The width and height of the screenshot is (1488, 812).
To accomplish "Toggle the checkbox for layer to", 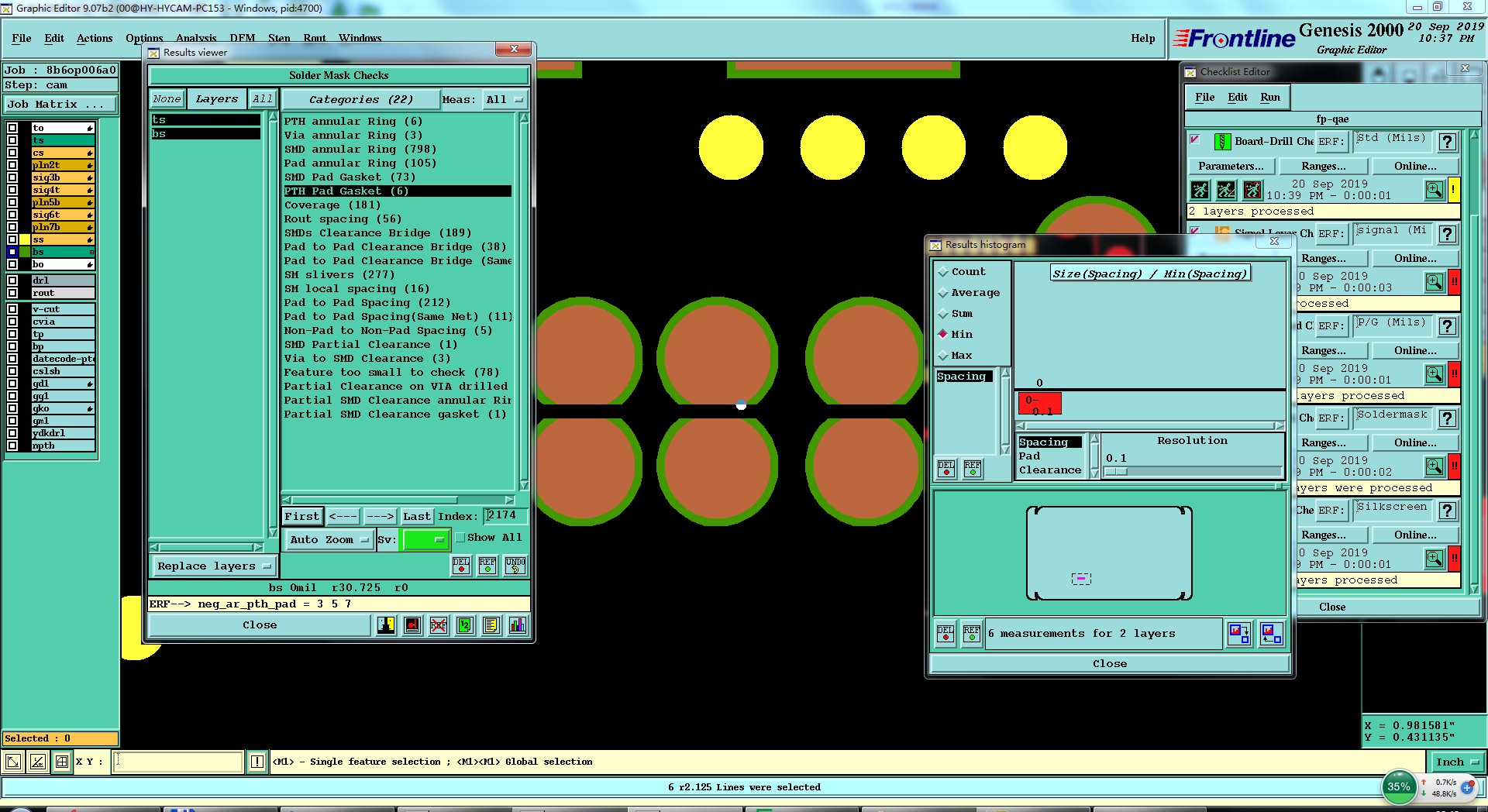I will coord(12,128).
